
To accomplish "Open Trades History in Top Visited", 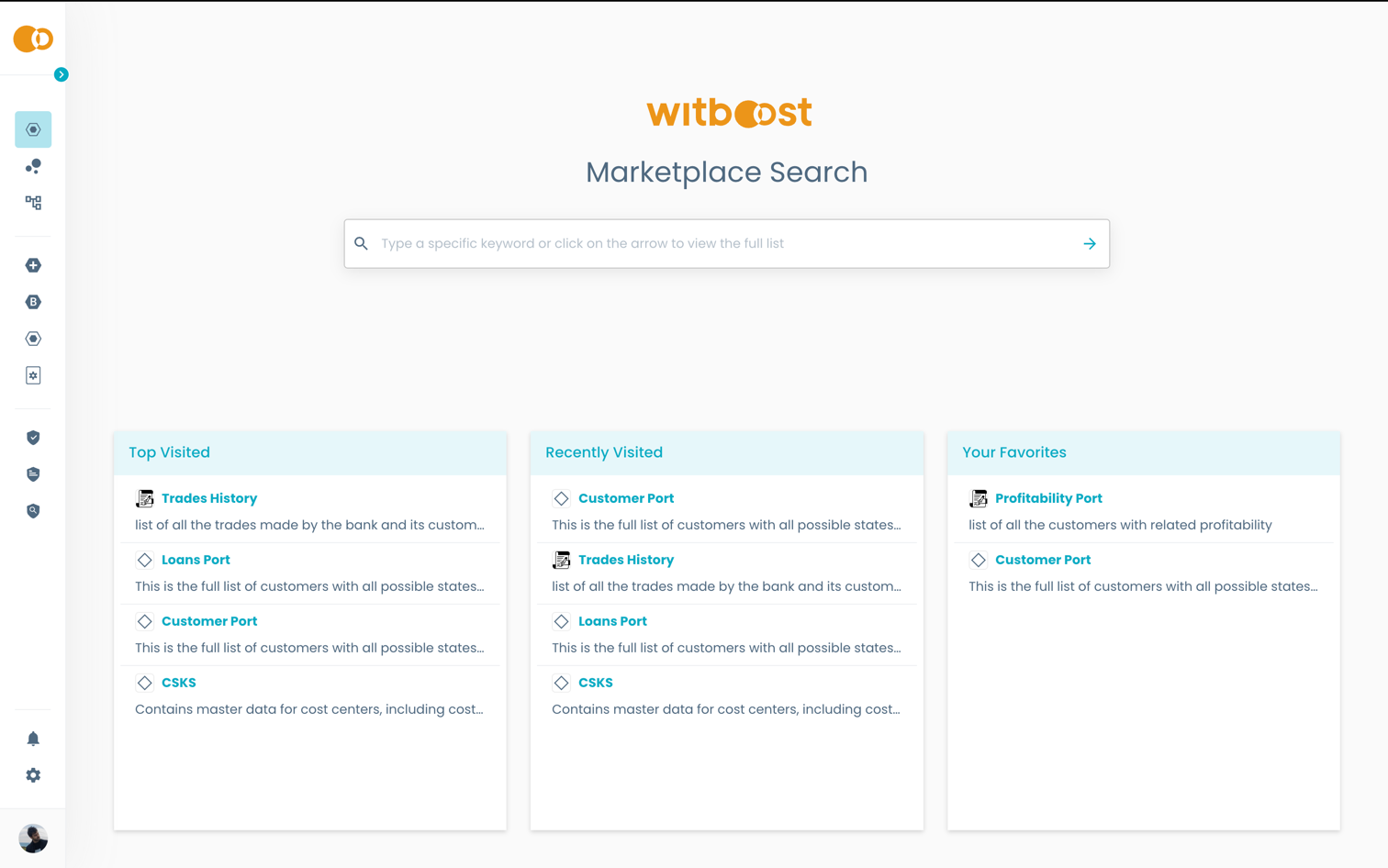I will (x=209, y=498).
